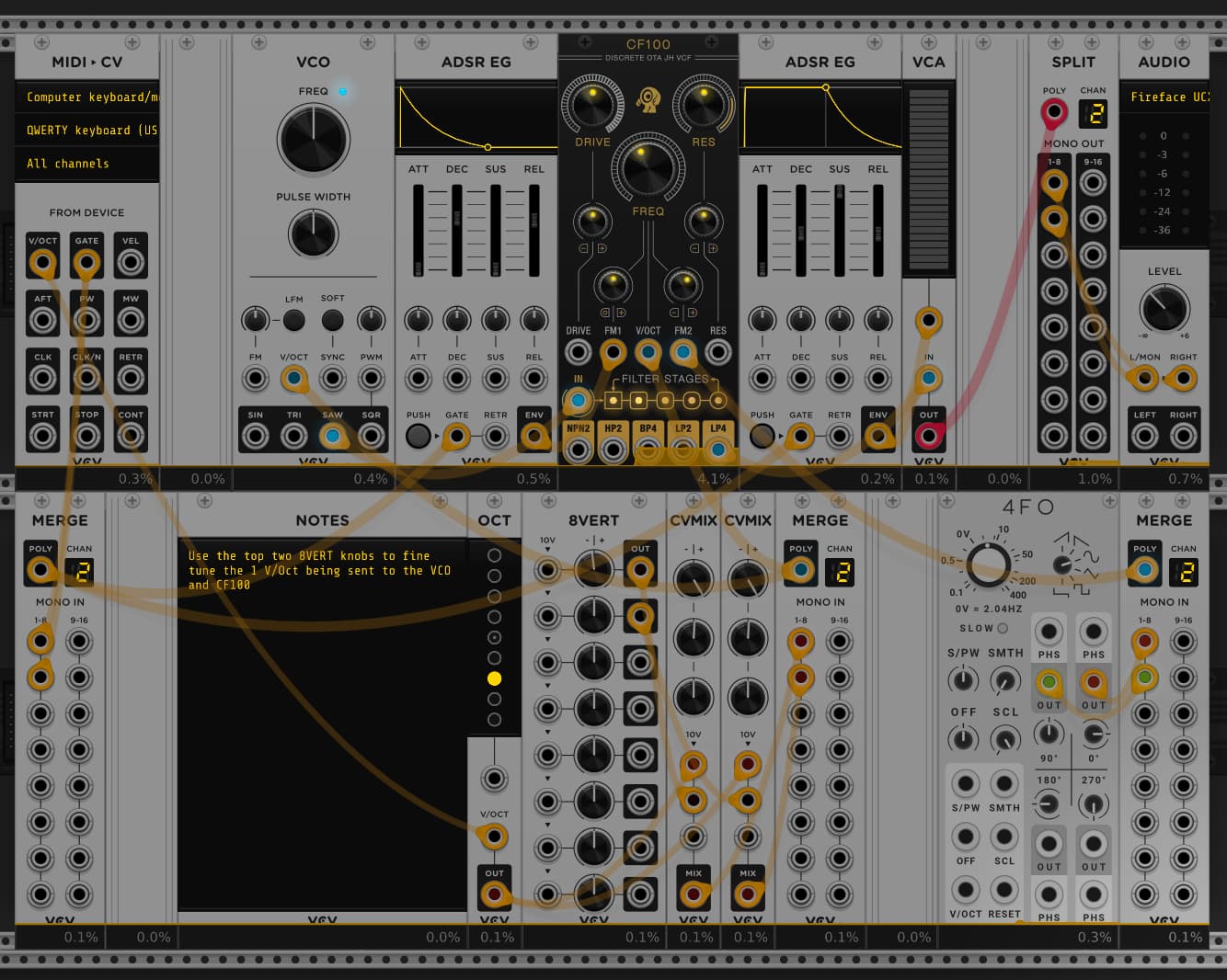The height and width of the screenshot is (980, 1227).
Task: Open the Computer keyboard MIDI driver dropdown
Action: [x=87, y=97]
